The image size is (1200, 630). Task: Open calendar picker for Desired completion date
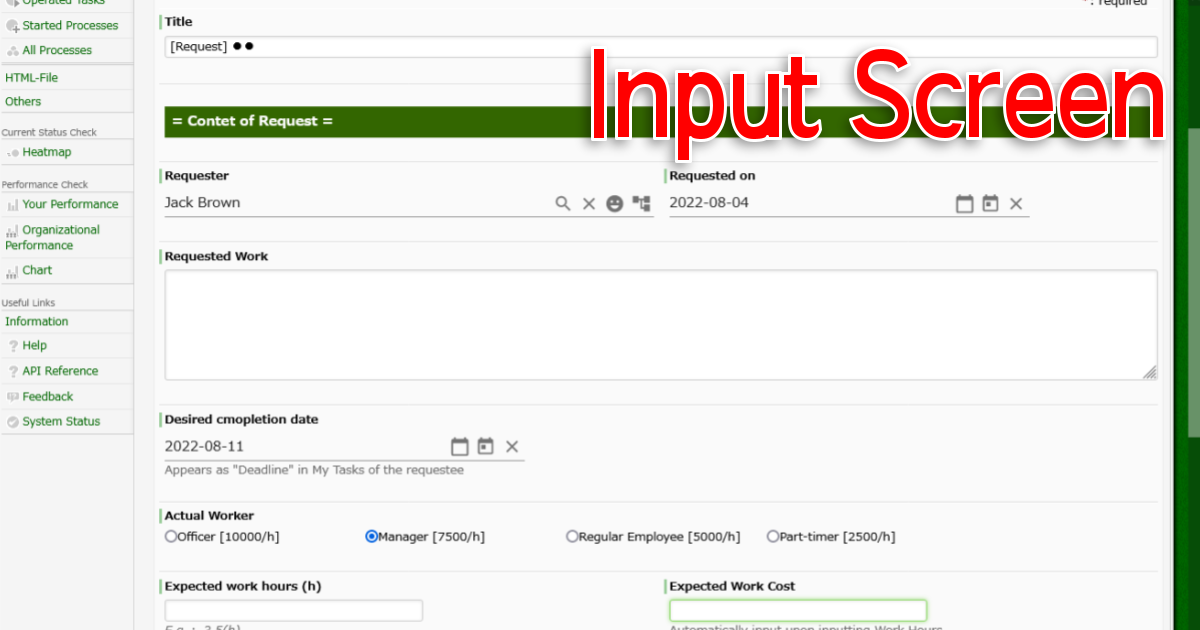click(460, 447)
